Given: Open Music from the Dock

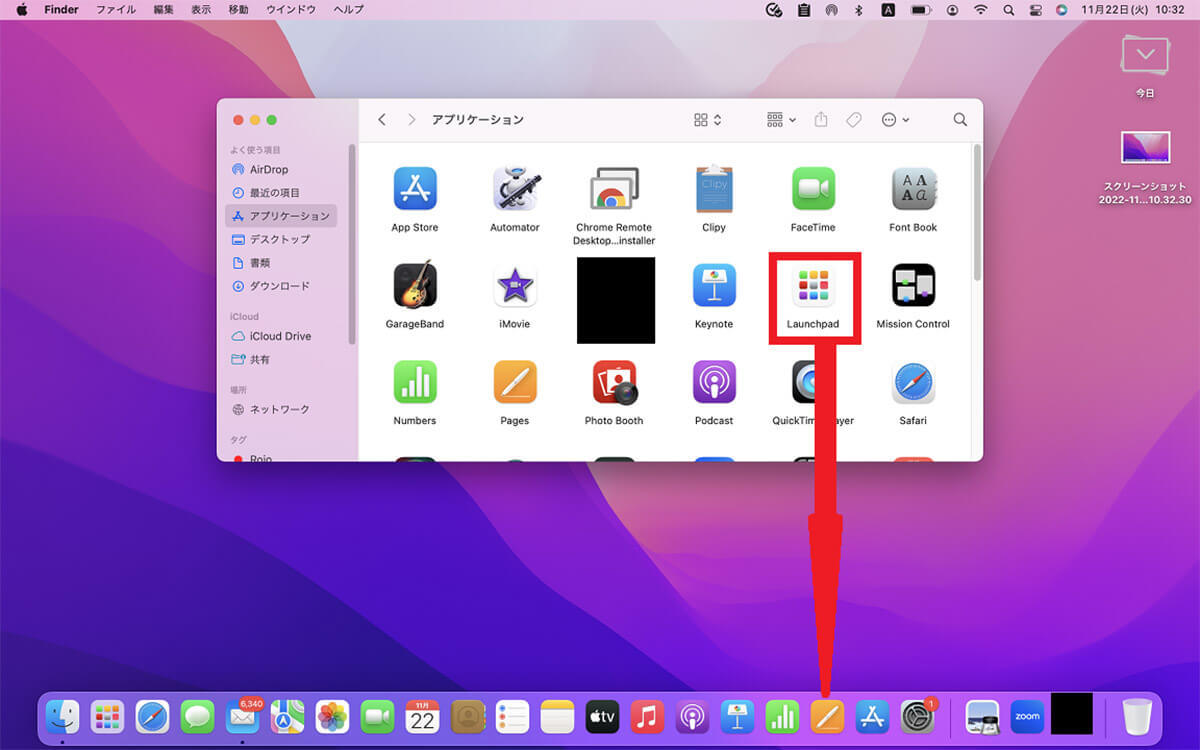Looking at the screenshot, I should pyautogui.click(x=647, y=716).
